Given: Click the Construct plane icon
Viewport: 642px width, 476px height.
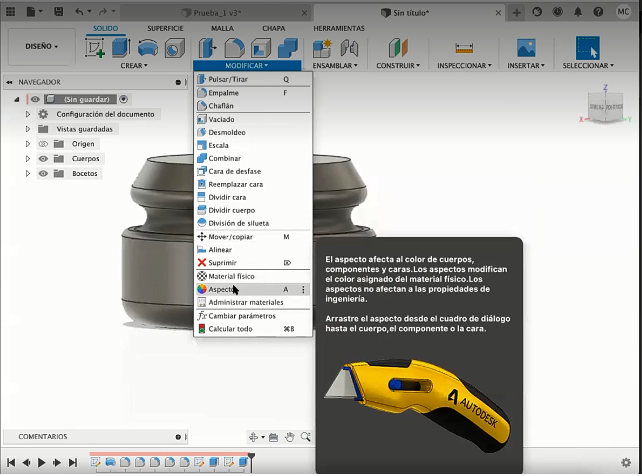Looking at the screenshot, I should [398, 48].
